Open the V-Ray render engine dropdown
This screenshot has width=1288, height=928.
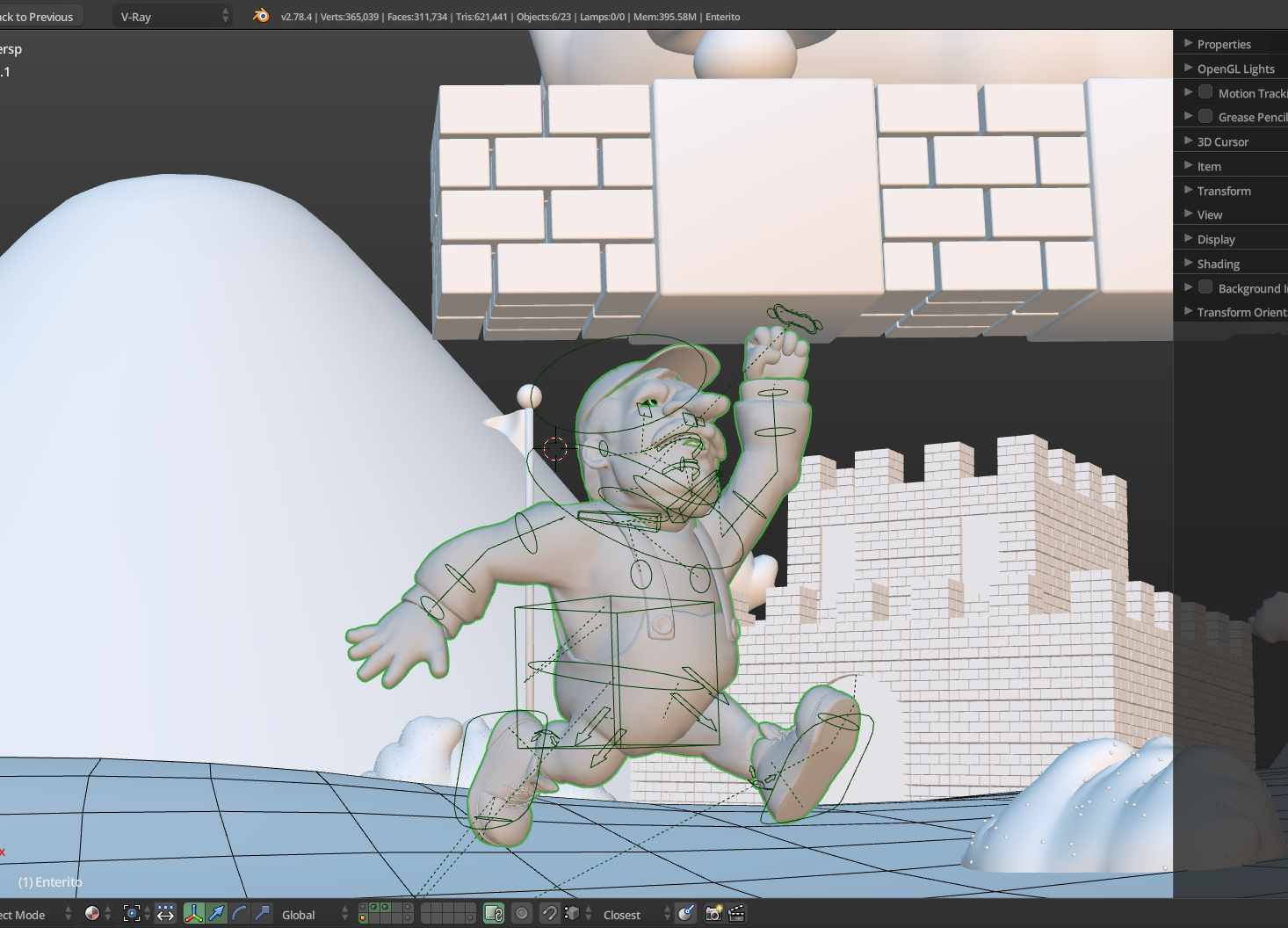(172, 16)
